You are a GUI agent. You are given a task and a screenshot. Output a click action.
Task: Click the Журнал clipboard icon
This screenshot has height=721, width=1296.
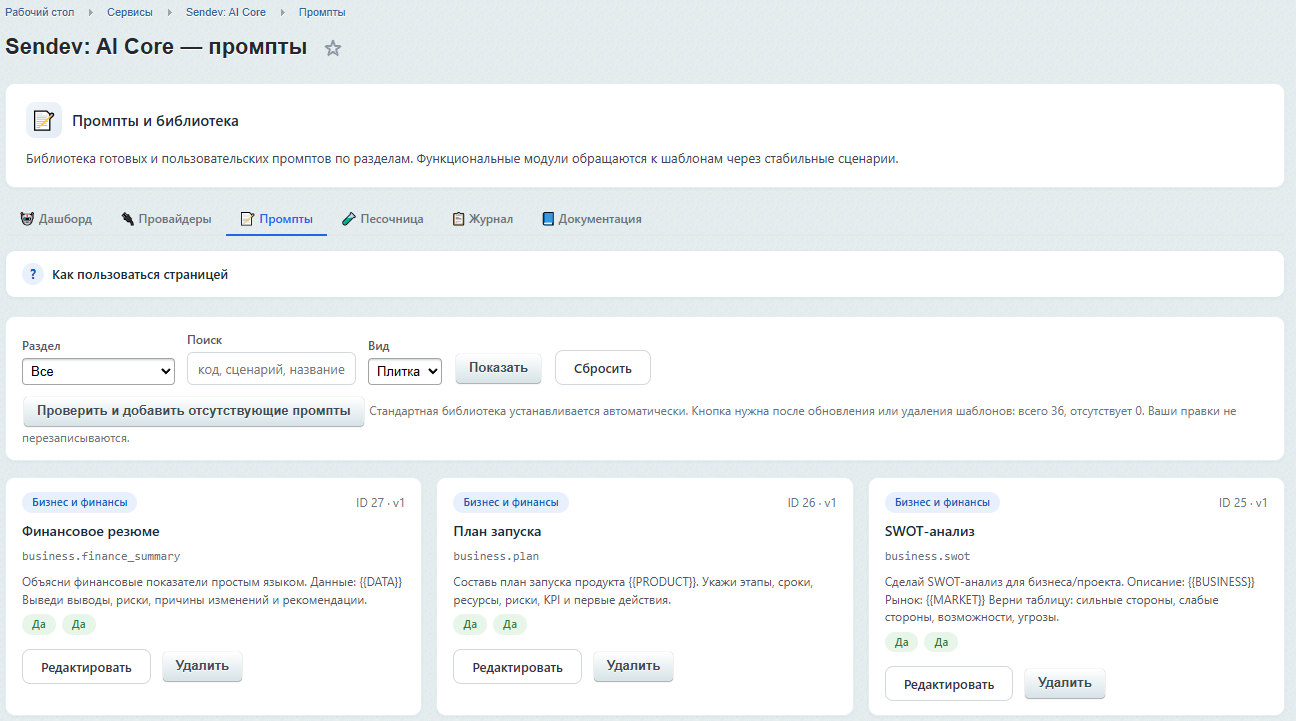(458, 219)
